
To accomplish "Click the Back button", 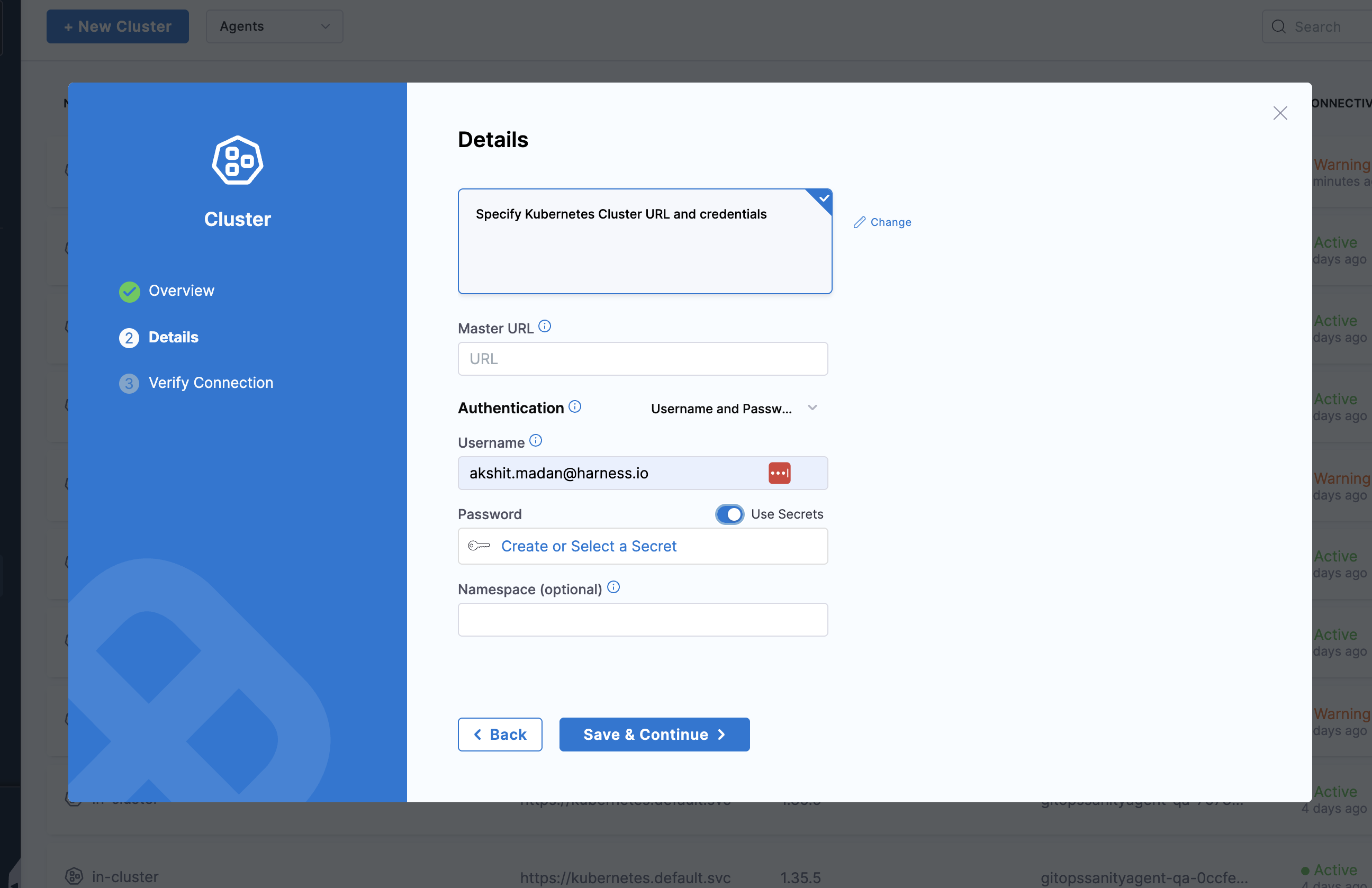I will pyautogui.click(x=500, y=734).
